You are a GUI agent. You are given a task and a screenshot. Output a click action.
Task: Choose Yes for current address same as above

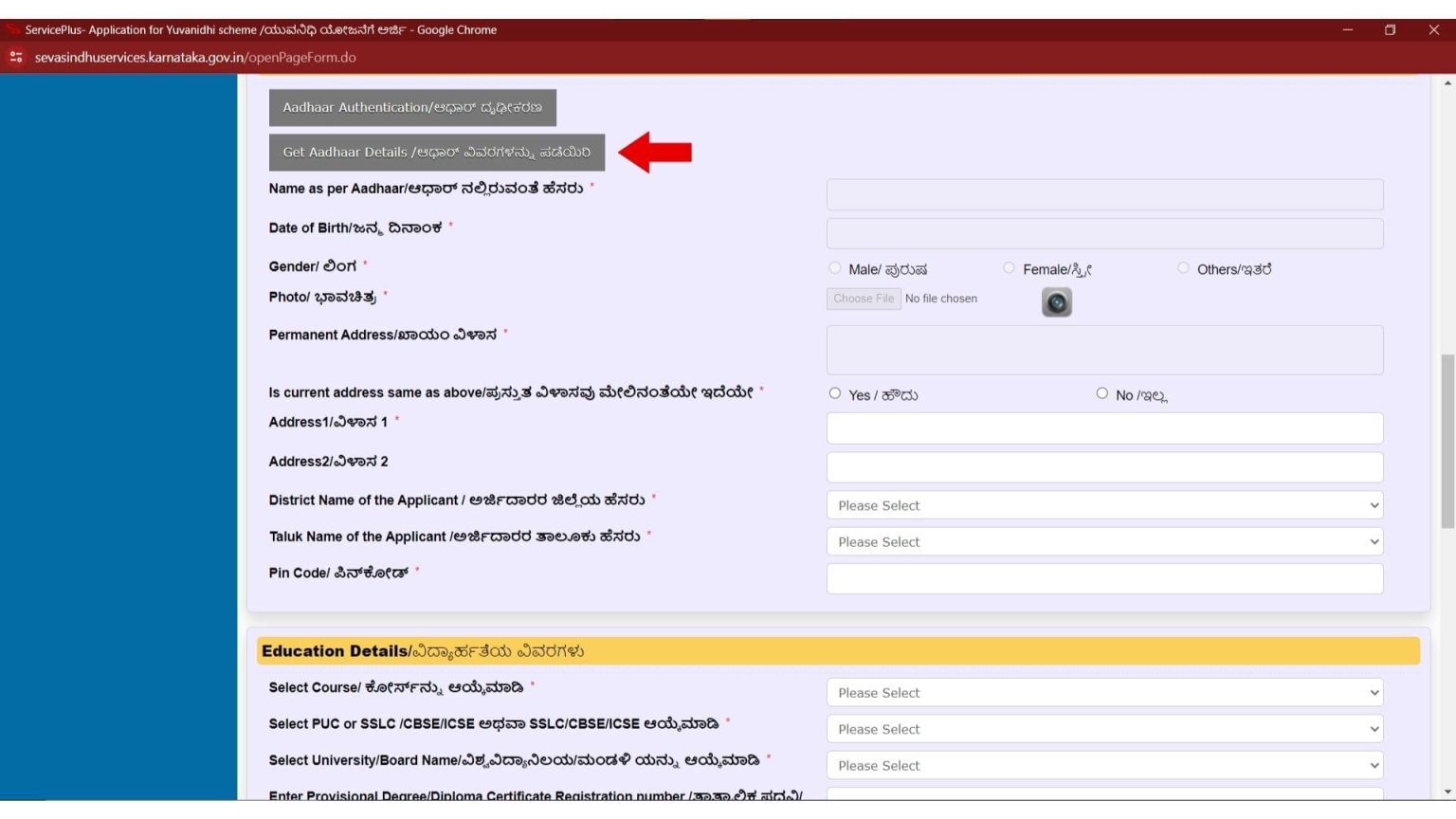tap(834, 393)
